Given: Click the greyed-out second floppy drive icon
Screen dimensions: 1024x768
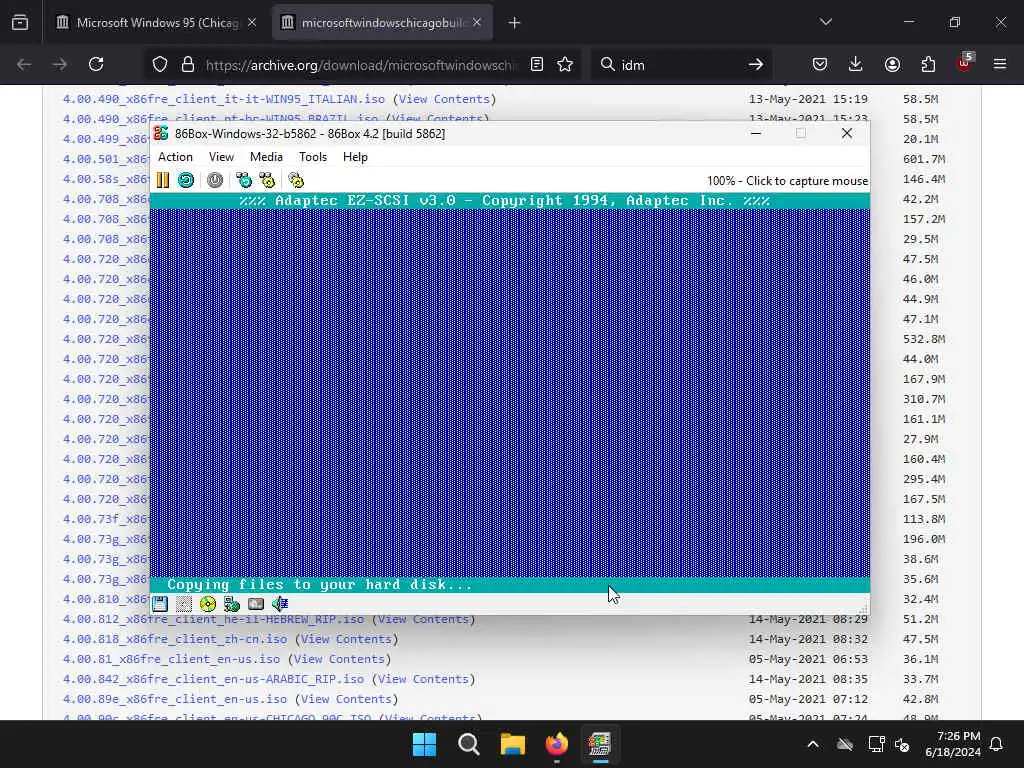Looking at the screenshot, I should [184, 604].
